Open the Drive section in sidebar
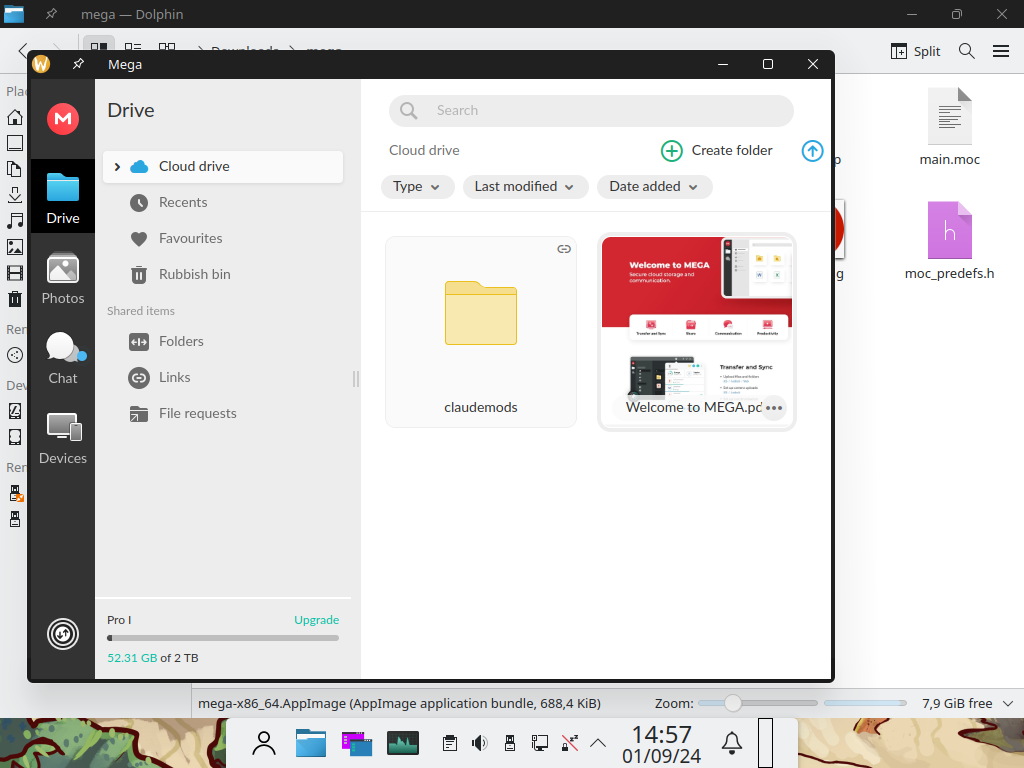The width and height of the screenshot is (1024, 768). pos(63,197)
